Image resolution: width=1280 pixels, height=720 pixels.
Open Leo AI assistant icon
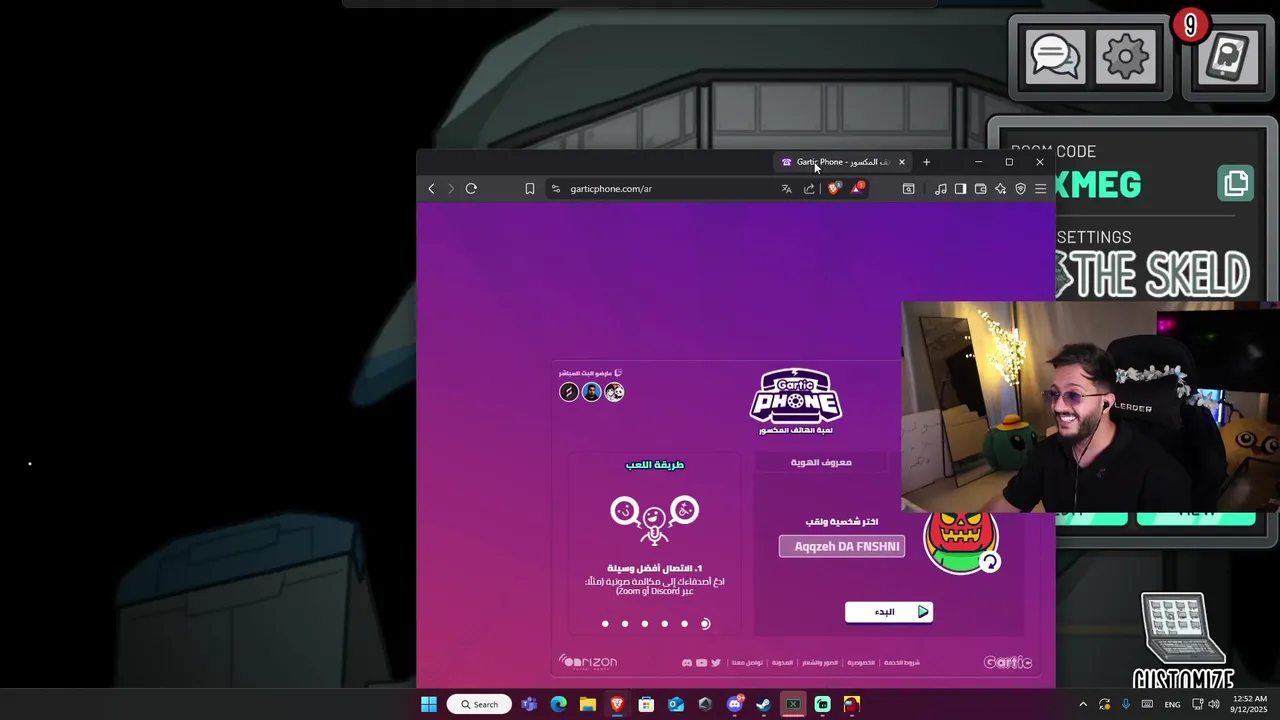(1000, 188)
